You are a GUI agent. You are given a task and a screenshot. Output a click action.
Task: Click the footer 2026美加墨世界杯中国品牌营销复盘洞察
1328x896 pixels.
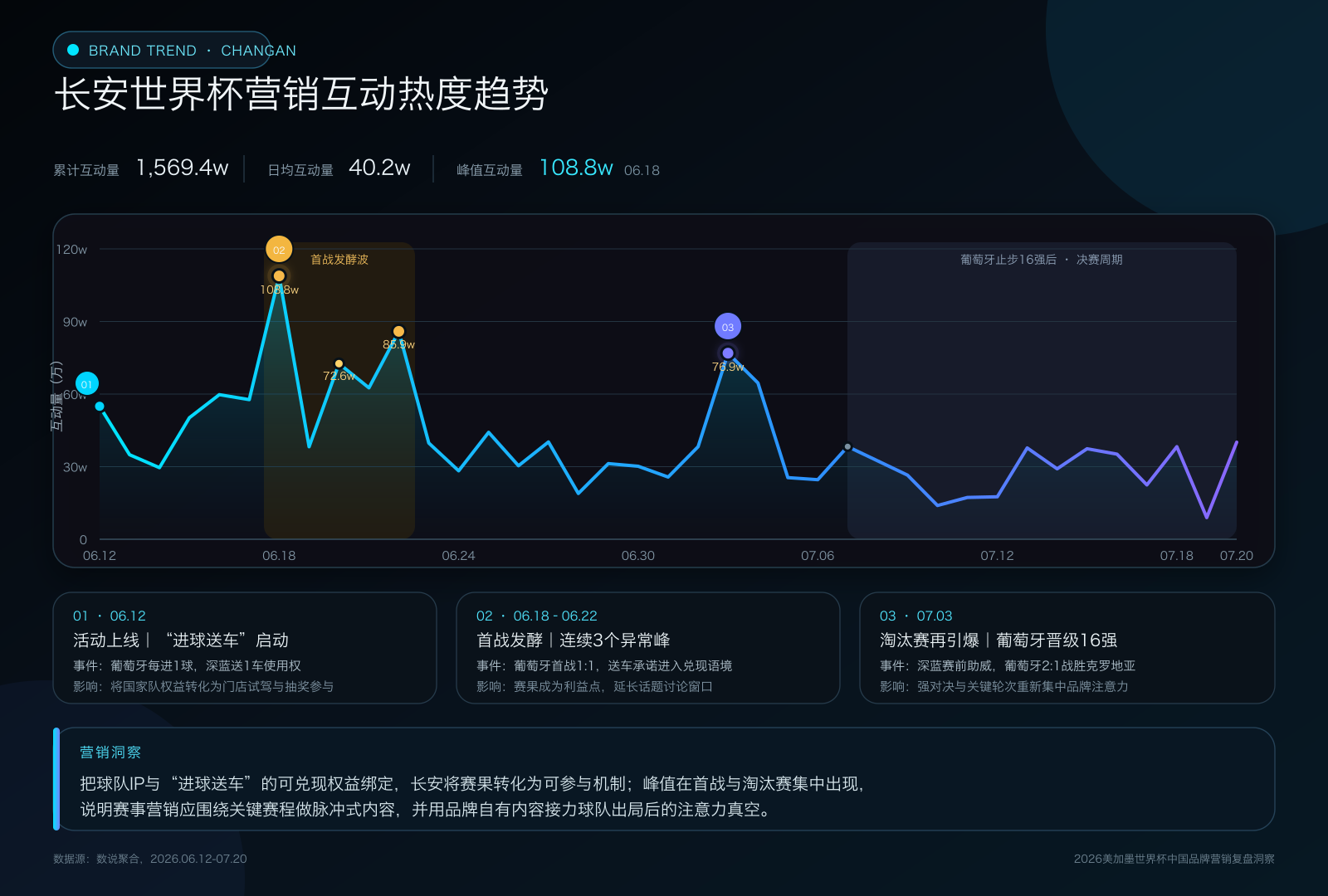coord(1174,859)
